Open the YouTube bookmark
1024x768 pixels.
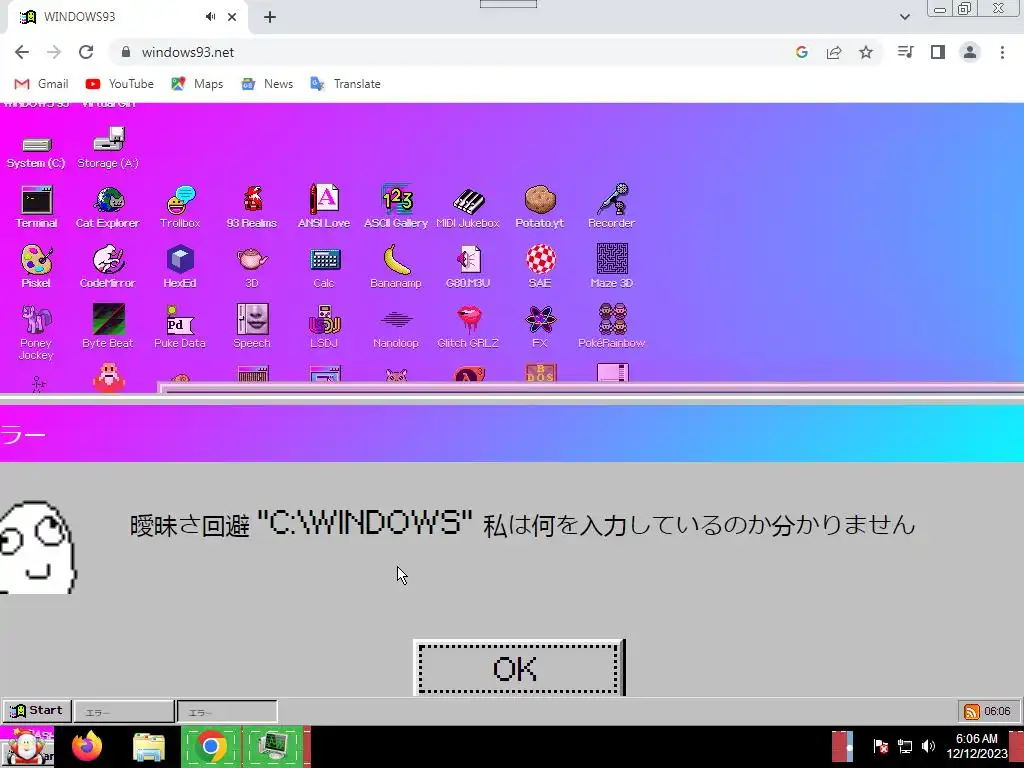tap(120, 84)
